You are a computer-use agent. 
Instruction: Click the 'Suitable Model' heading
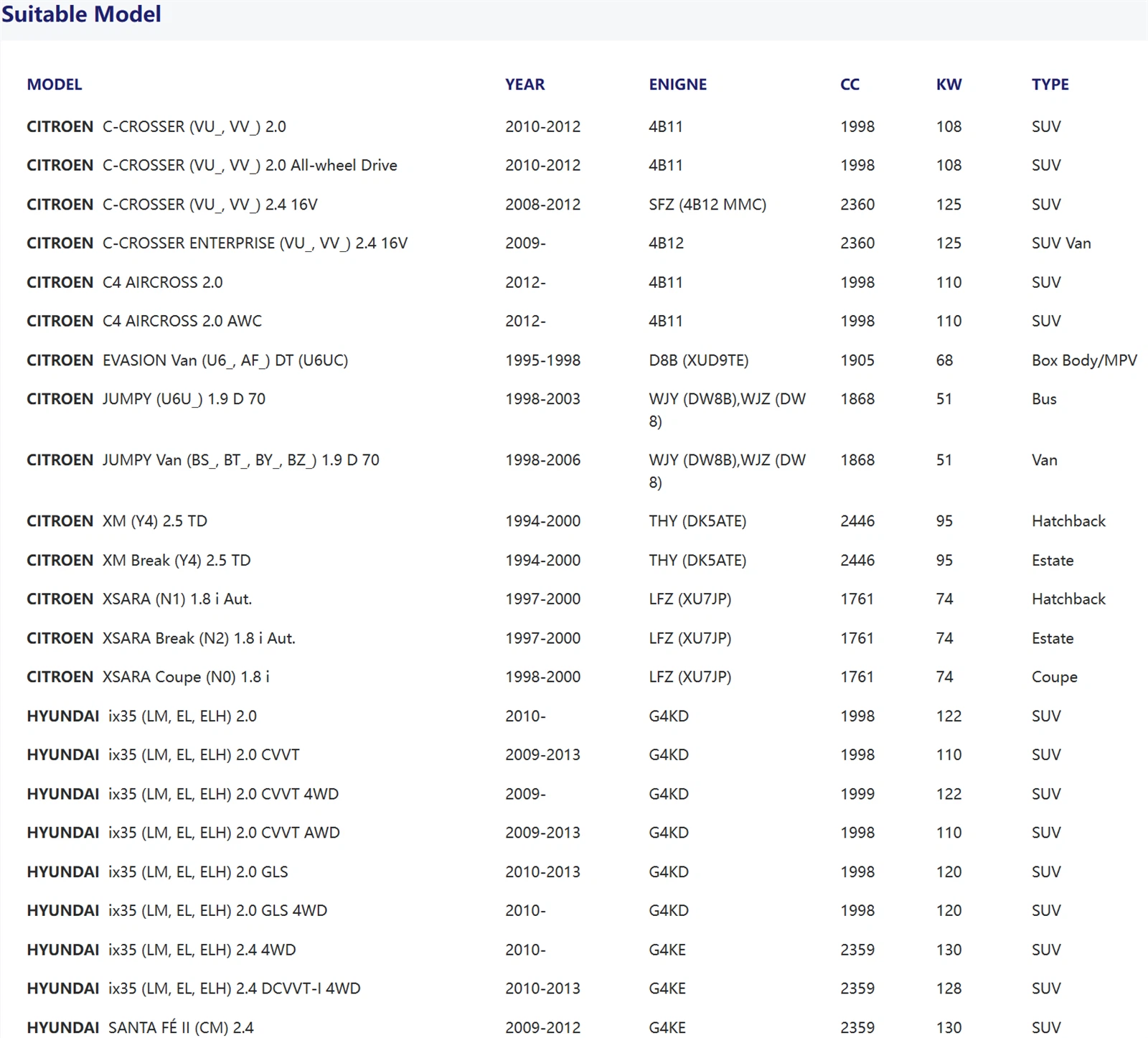(x=81, y=14)
